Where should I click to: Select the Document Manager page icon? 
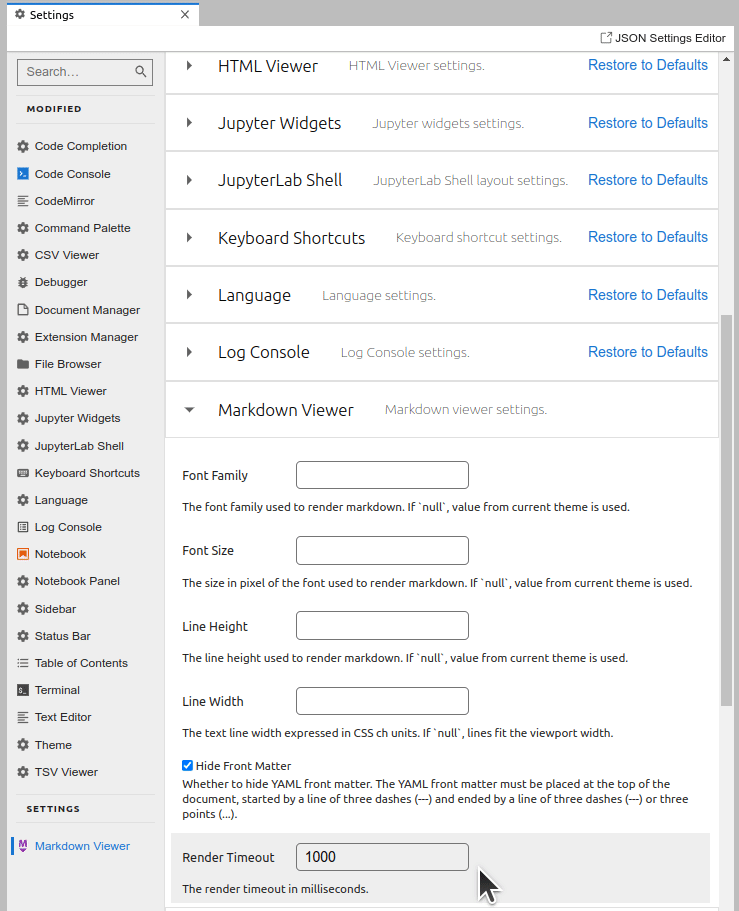[x=22, y=309]
